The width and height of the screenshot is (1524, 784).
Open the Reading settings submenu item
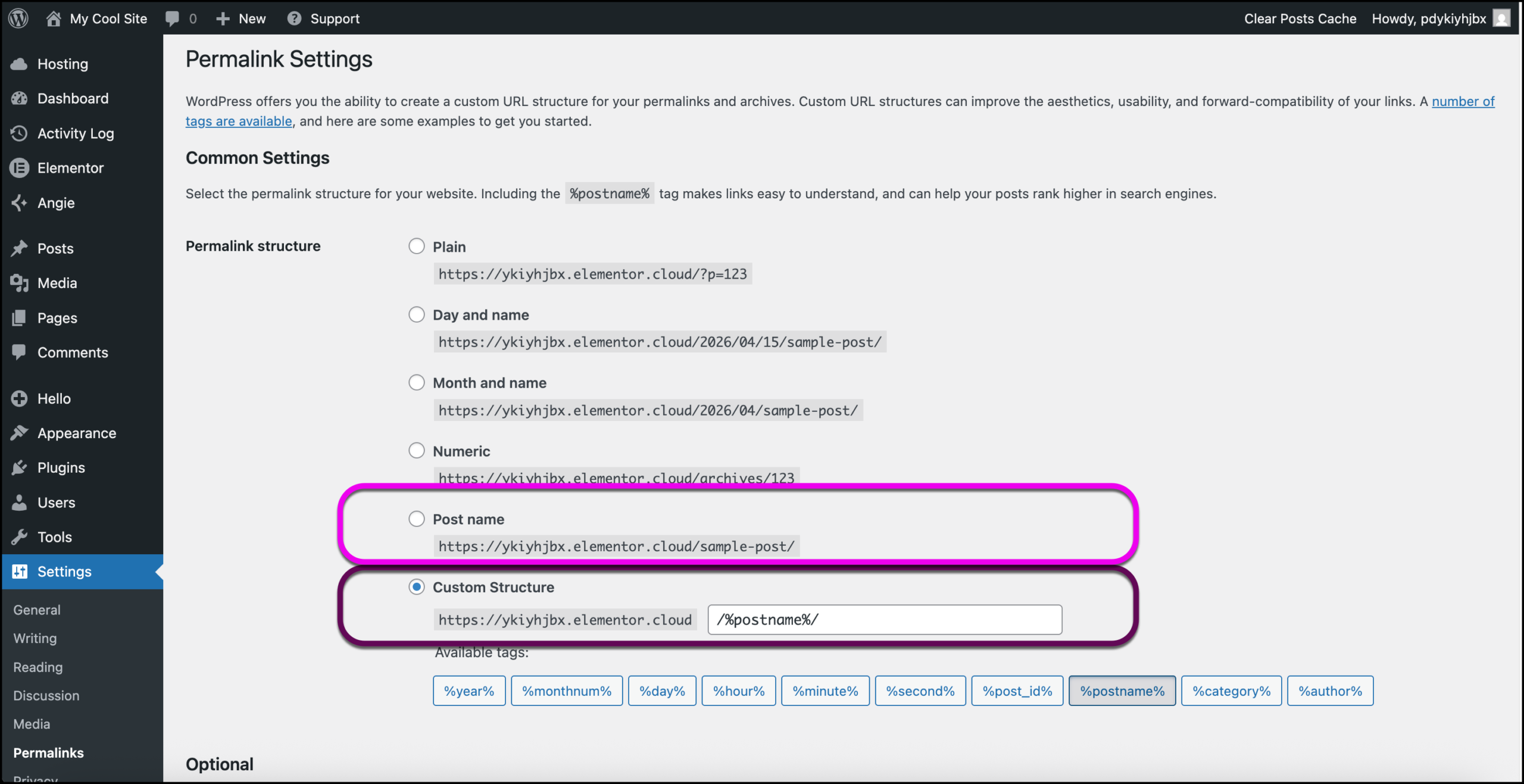(x=38, y=667)
